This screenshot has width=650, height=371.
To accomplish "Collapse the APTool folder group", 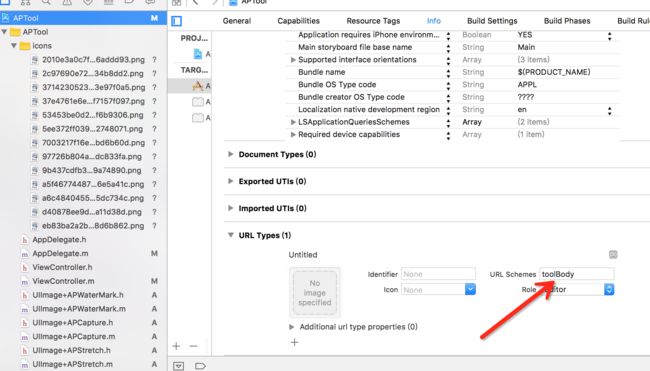I will point(4,32).
